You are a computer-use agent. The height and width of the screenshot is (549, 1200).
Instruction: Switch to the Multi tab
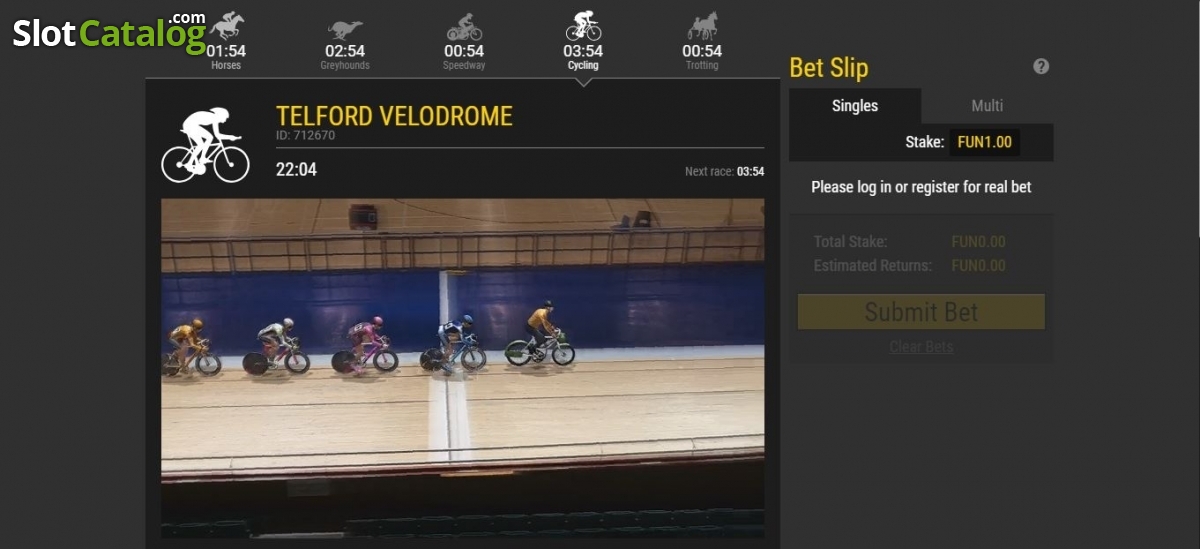coord(987,106)
